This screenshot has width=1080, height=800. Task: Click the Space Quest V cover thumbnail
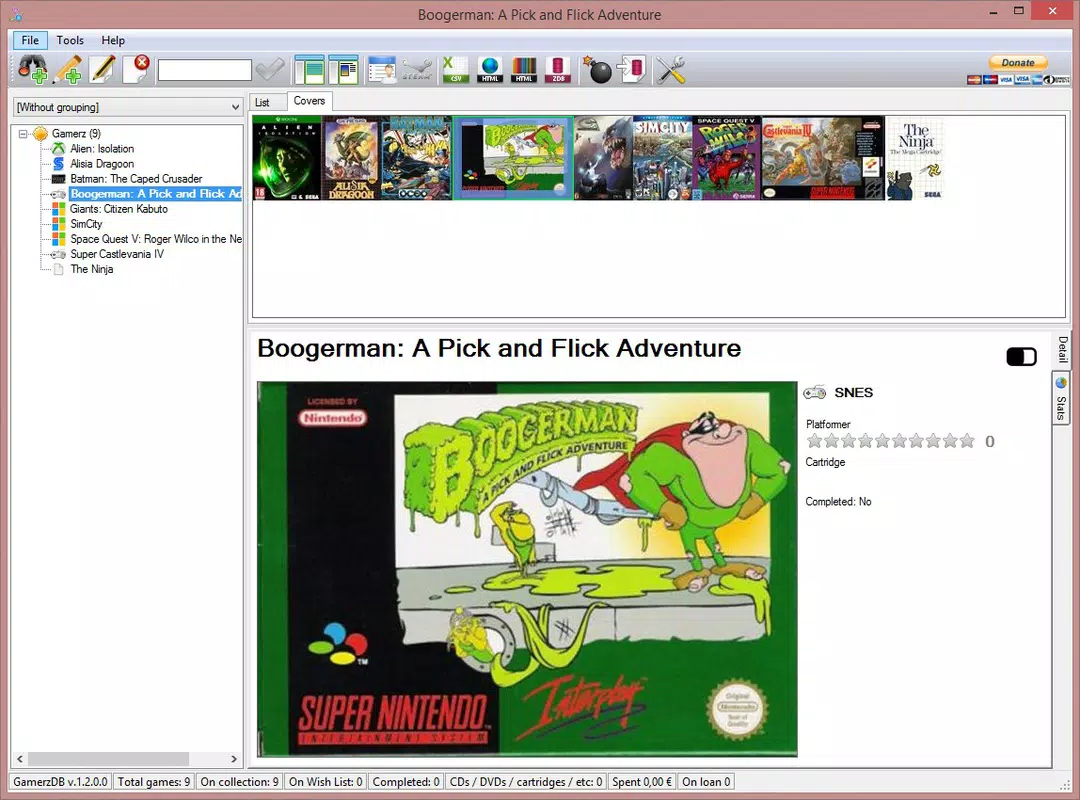coord(726,158)
